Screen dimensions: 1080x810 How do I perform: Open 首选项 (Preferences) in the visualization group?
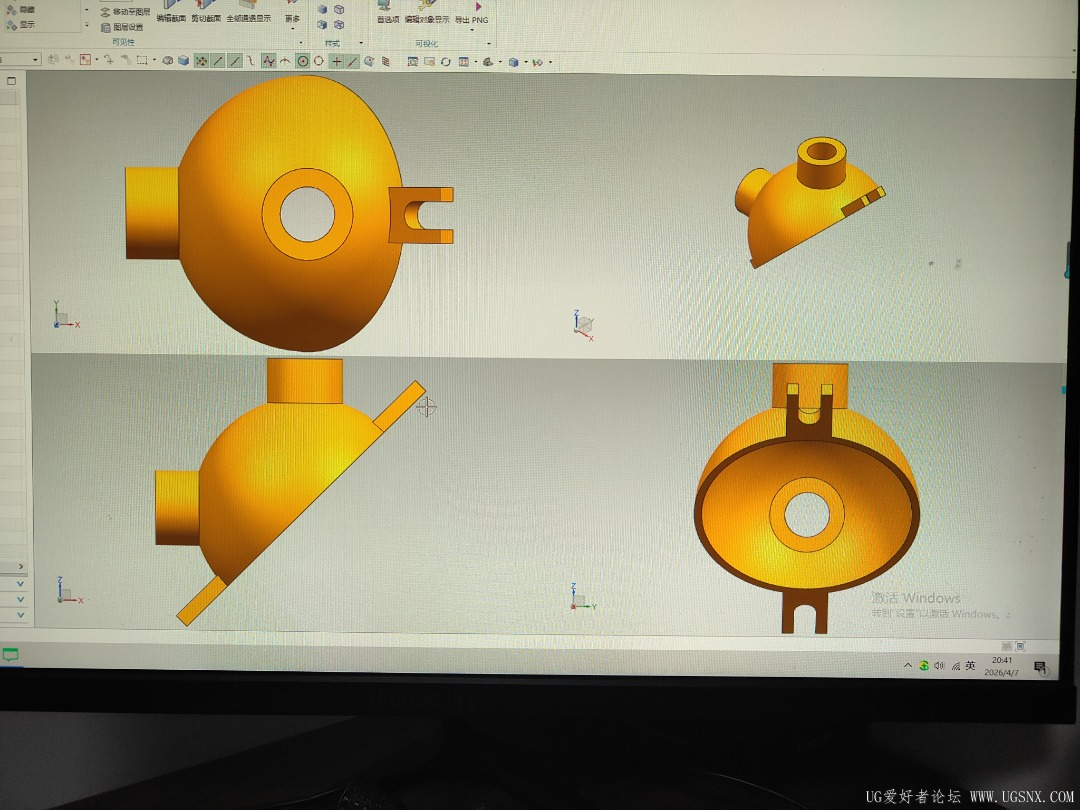(x=388, y=13)
